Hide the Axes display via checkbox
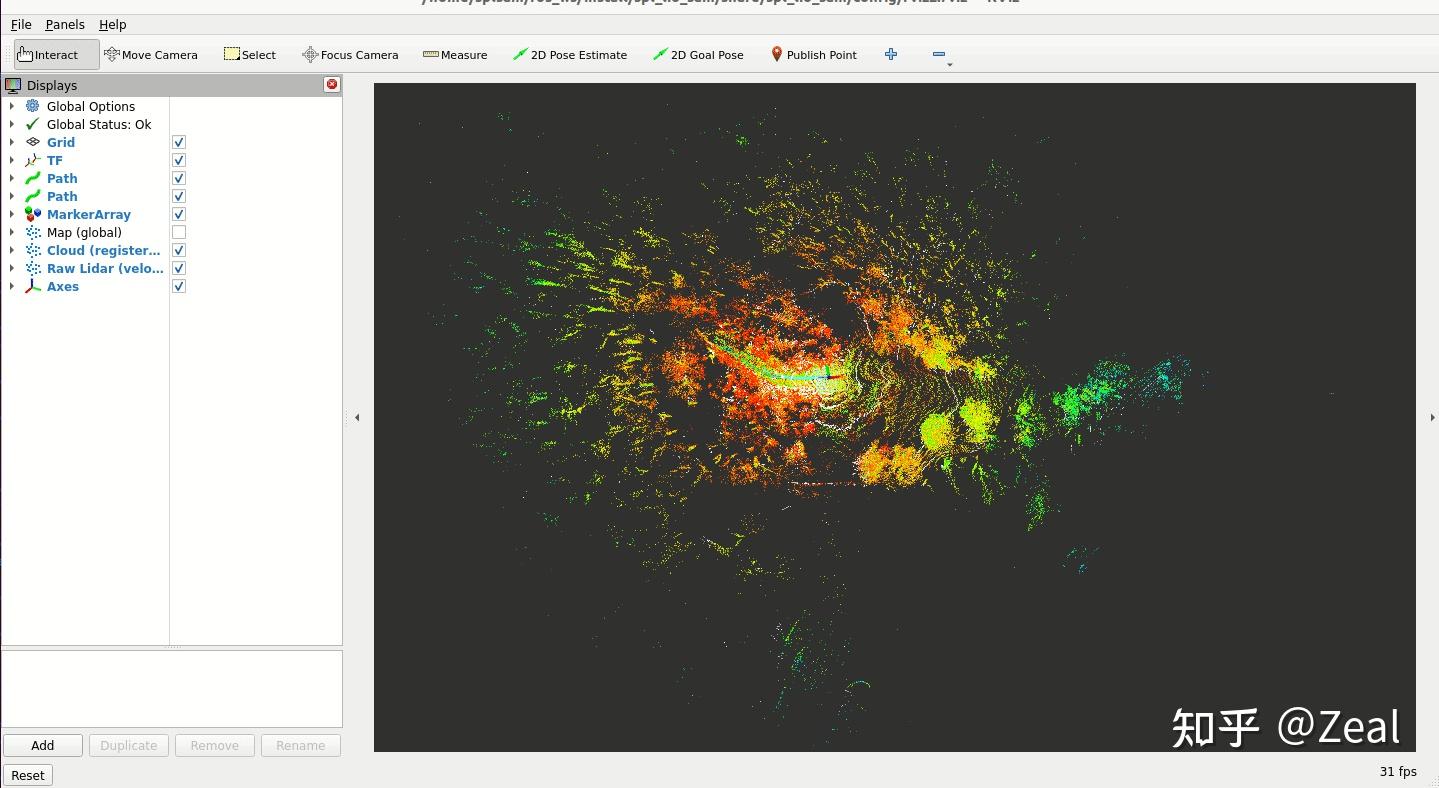Screen dimensions: 1439x788 (179, 286)
